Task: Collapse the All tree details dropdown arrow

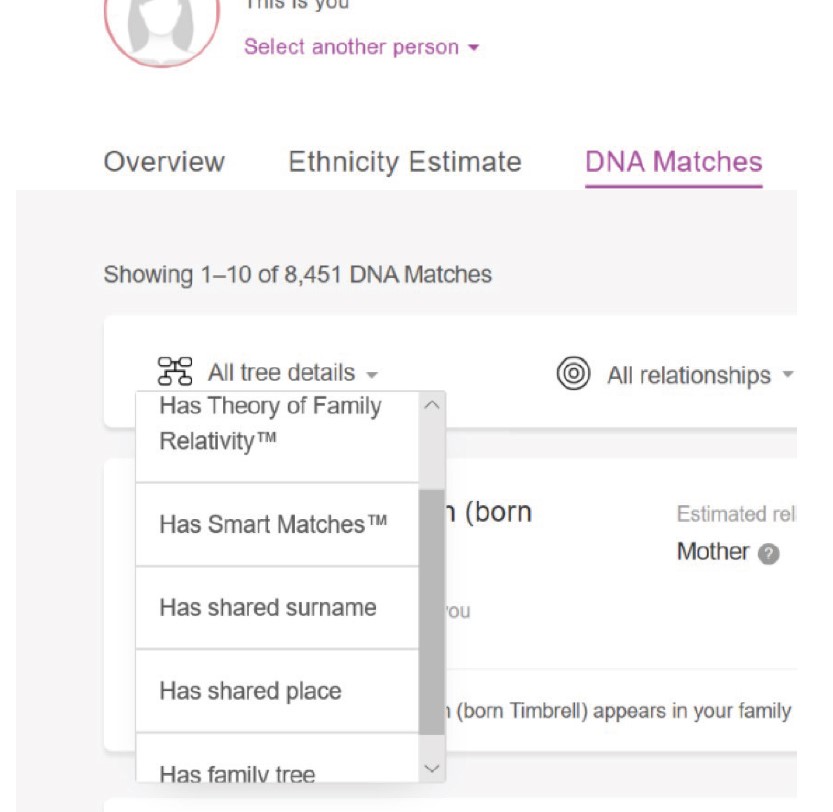Action: pos(372,375)
